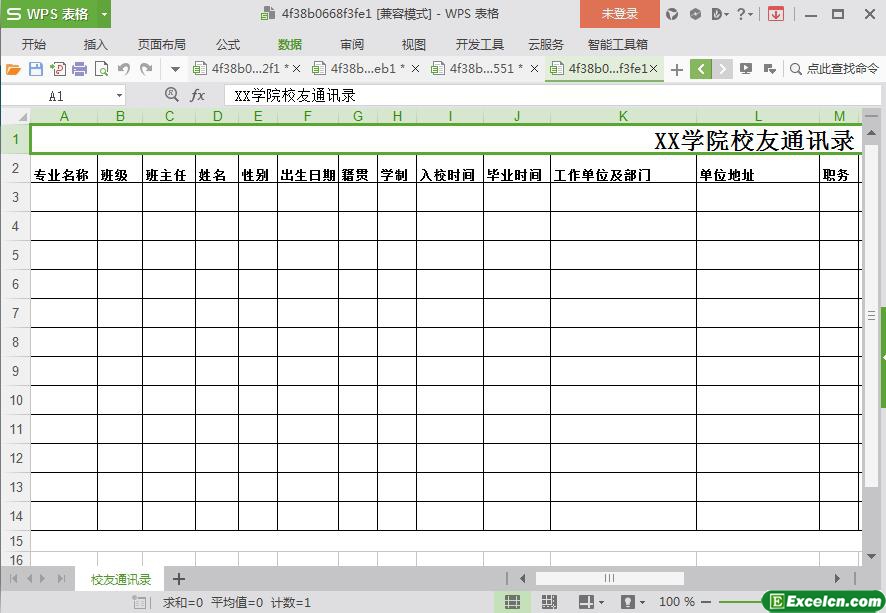Open the 页面布局 ribbon tab

pyautogui.click(x=162, y=45)
